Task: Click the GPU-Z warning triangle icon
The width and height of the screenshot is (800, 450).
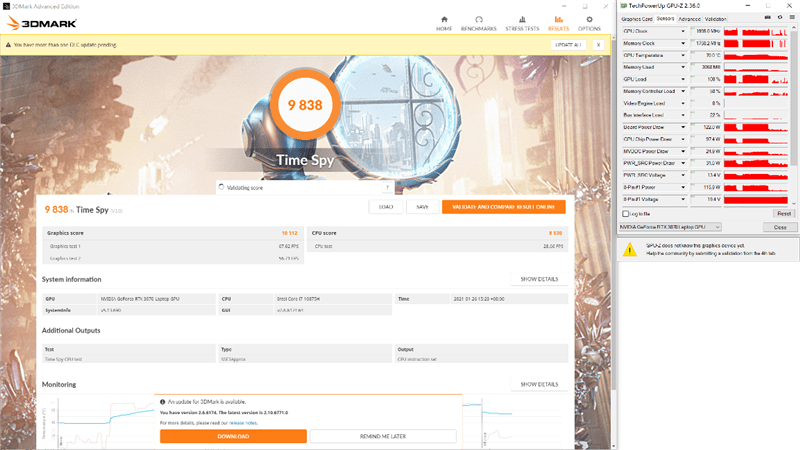Action: pos(630,249)
